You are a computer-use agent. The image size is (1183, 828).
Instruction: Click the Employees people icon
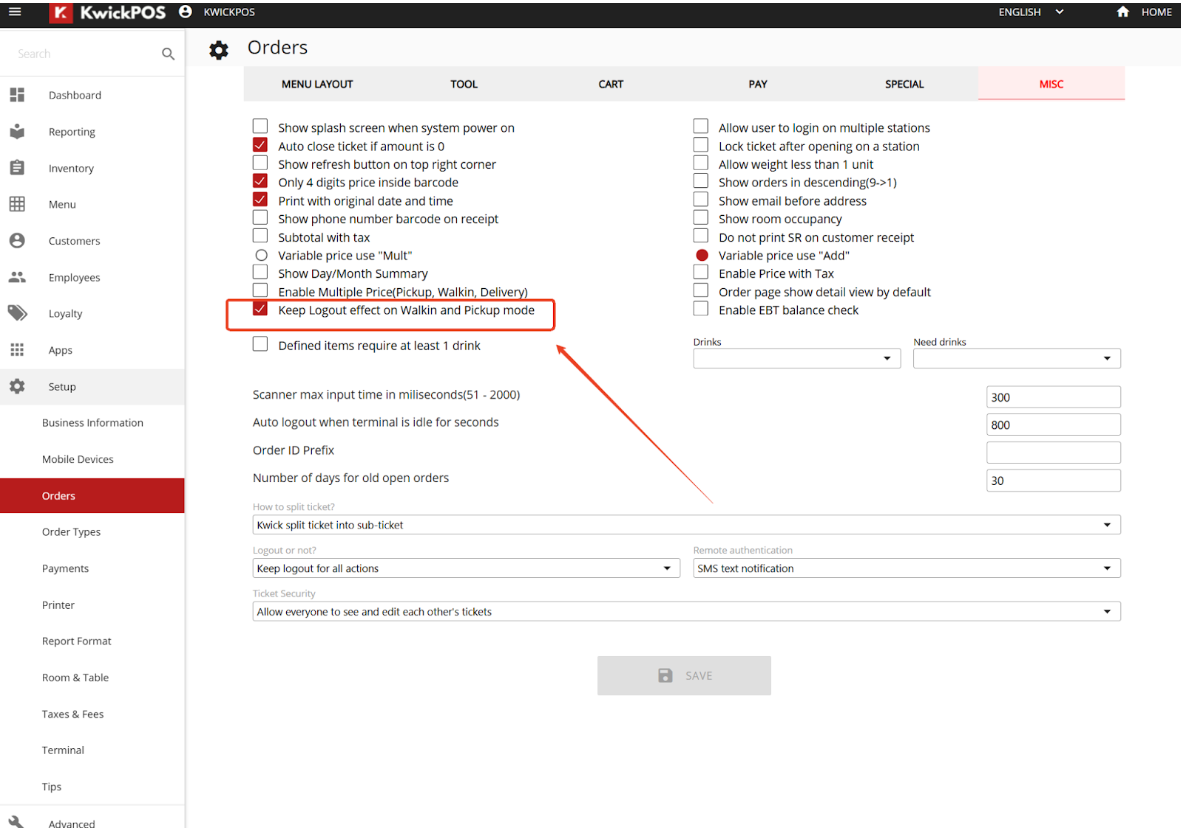(17, 277)
